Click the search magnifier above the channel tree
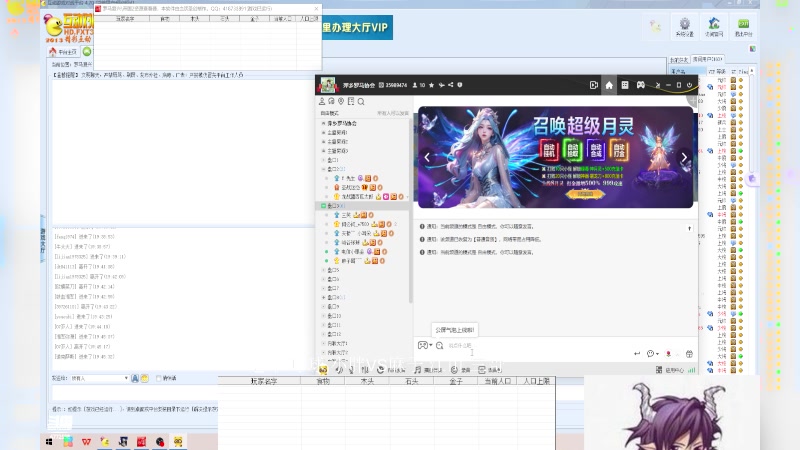Screen dimensions: 800x450 (x=361, y=102)
